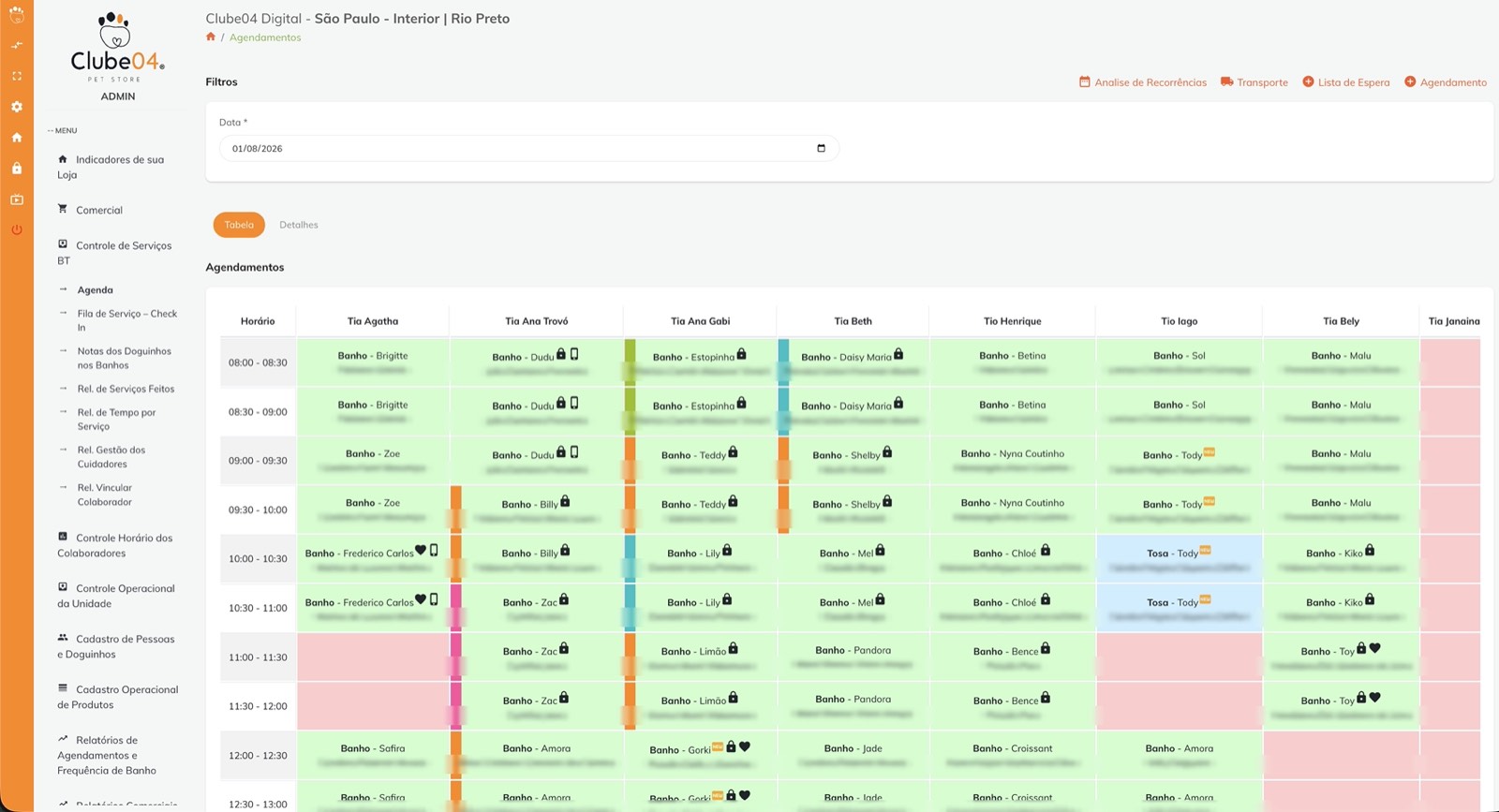Image resolution: width=1499 pixels, height=812 pixels.
Task: Click the shopping cart icon beside Comercial
Action: tap(63, 209)
